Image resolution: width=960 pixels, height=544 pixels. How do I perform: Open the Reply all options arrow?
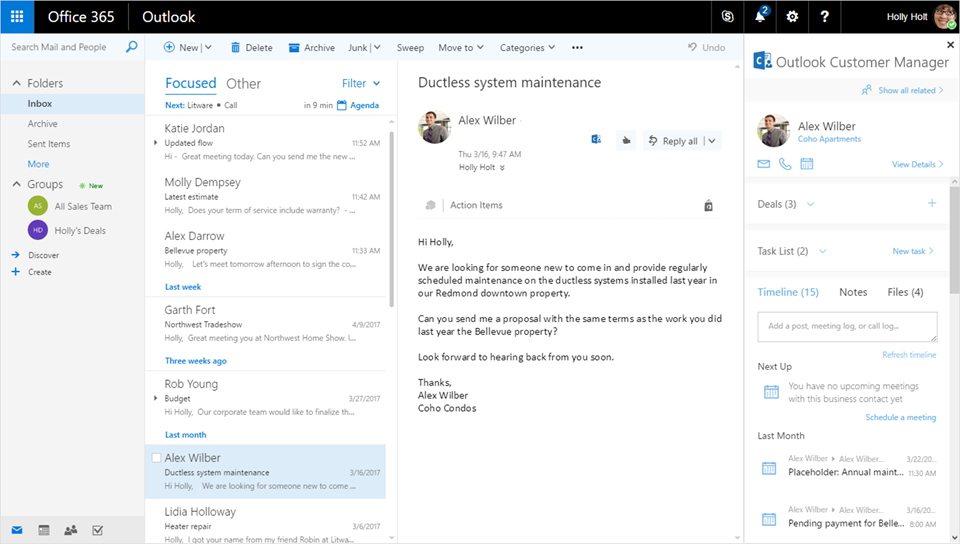(711, 141)
